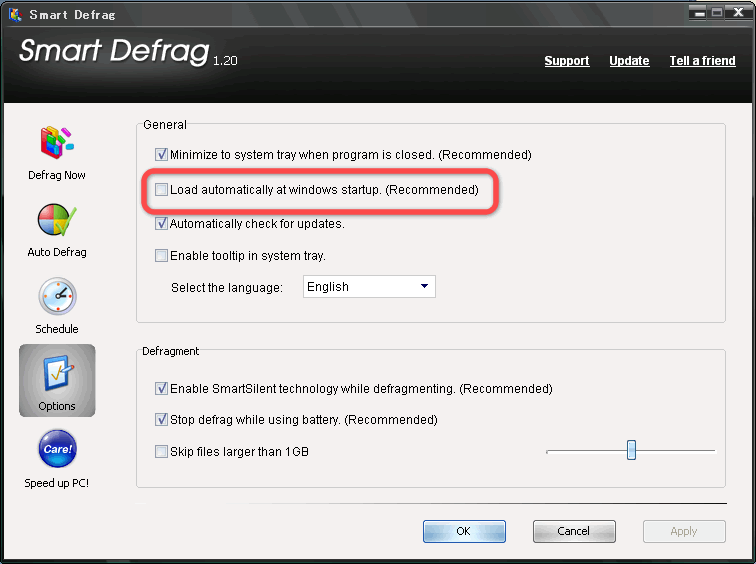Click the Apply button
This screenshot has height=564, width=756.
pyautogui.click(x=684, y=531)
